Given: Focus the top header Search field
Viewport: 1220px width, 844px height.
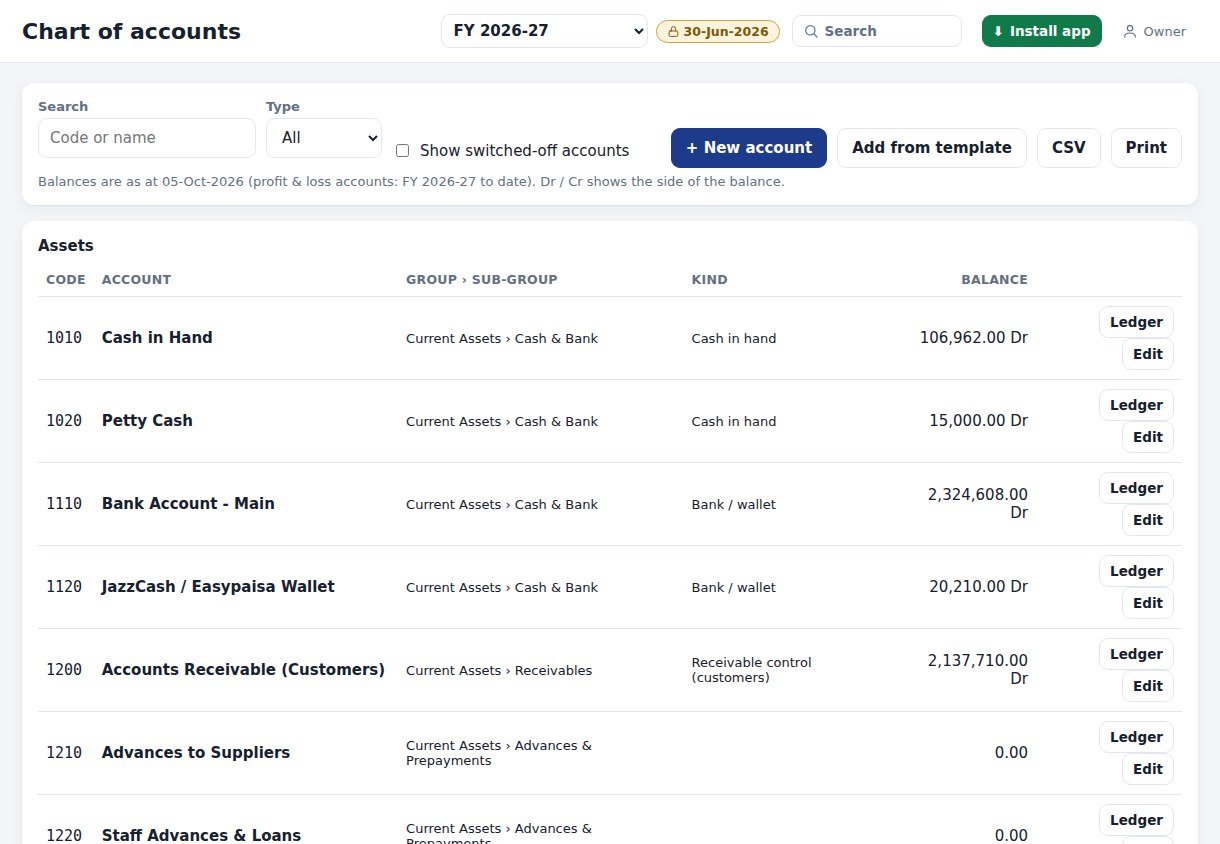Looking at the screenshot, I should 877,31.
